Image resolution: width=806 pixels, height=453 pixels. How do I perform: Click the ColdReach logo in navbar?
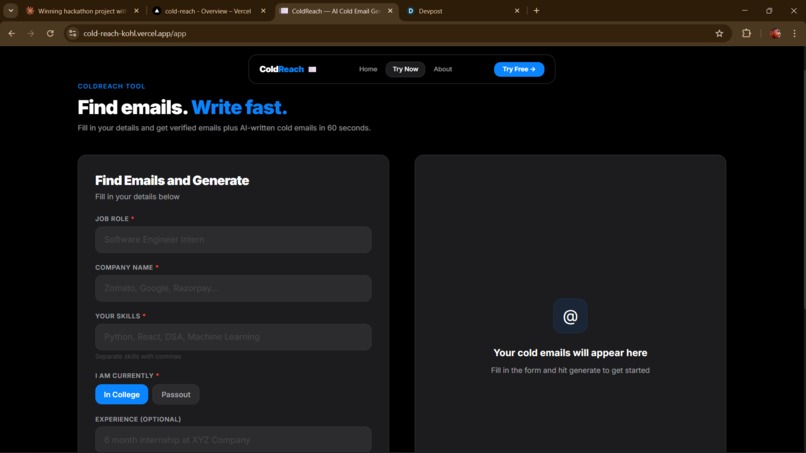point(287,69)
